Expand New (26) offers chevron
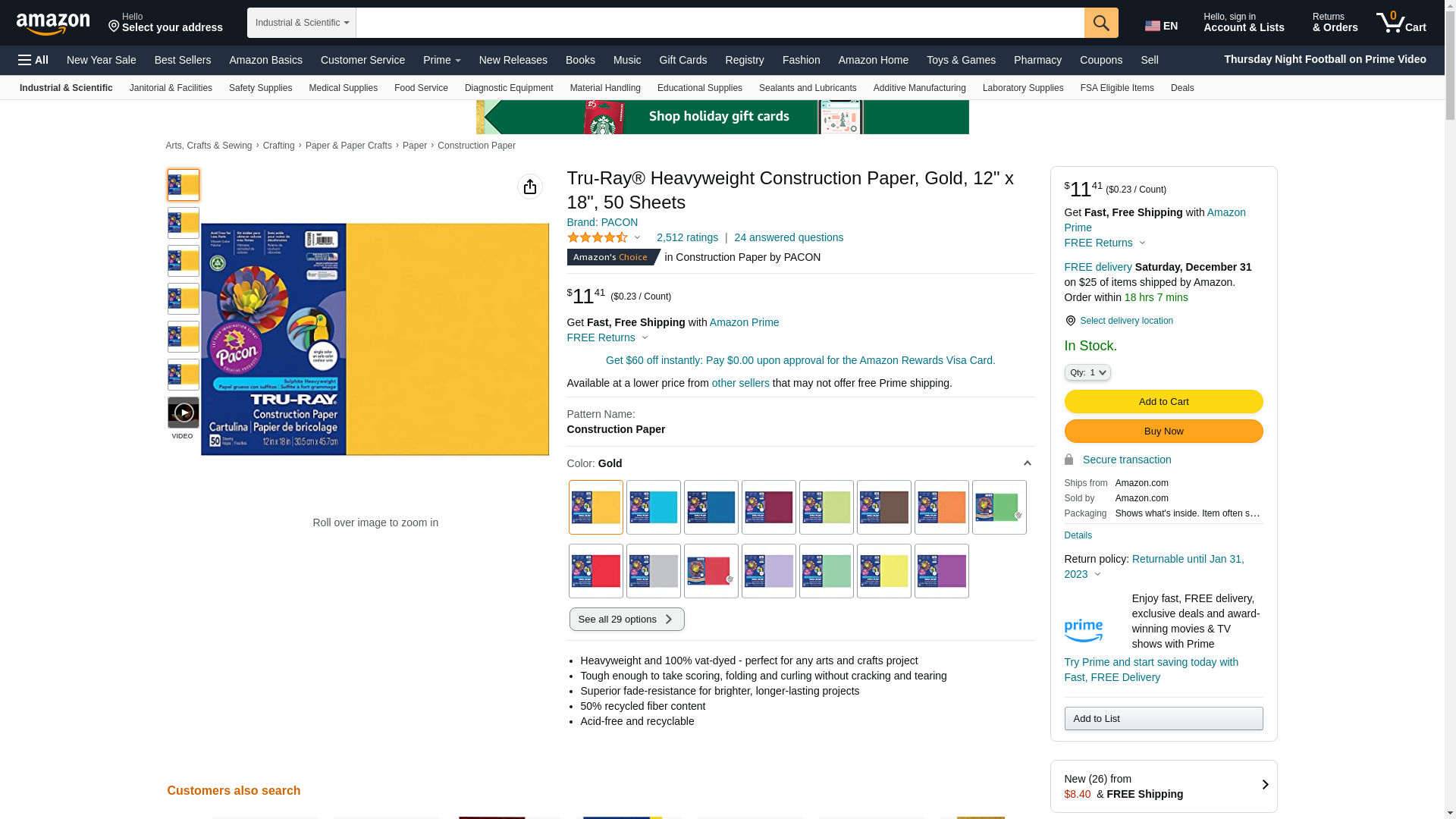 1264,786
